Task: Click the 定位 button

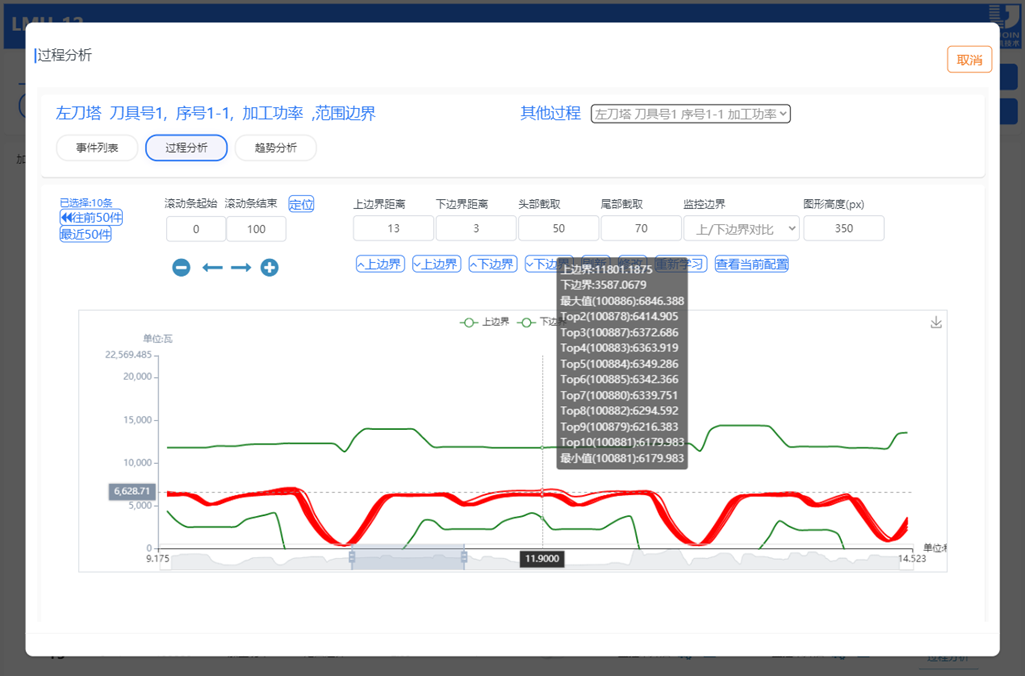Action: (301, 204)
